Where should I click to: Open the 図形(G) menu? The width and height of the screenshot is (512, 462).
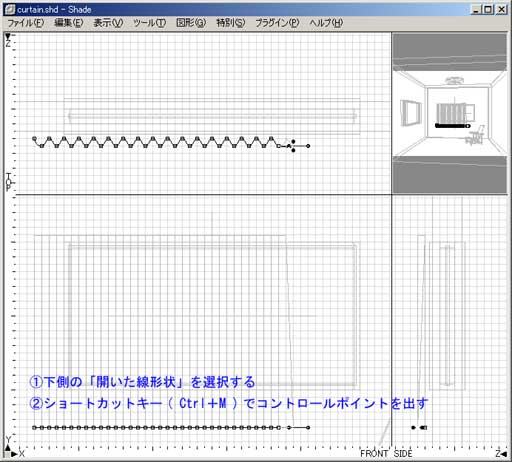tap(191, 23)
